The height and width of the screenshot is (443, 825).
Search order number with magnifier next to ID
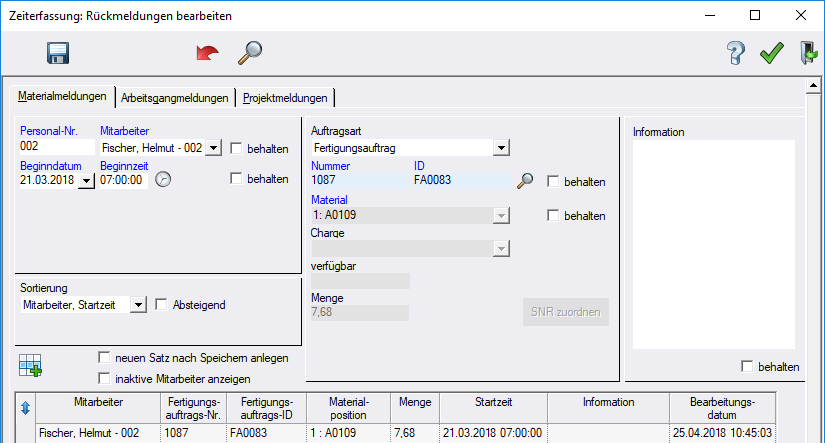(525, 181)
